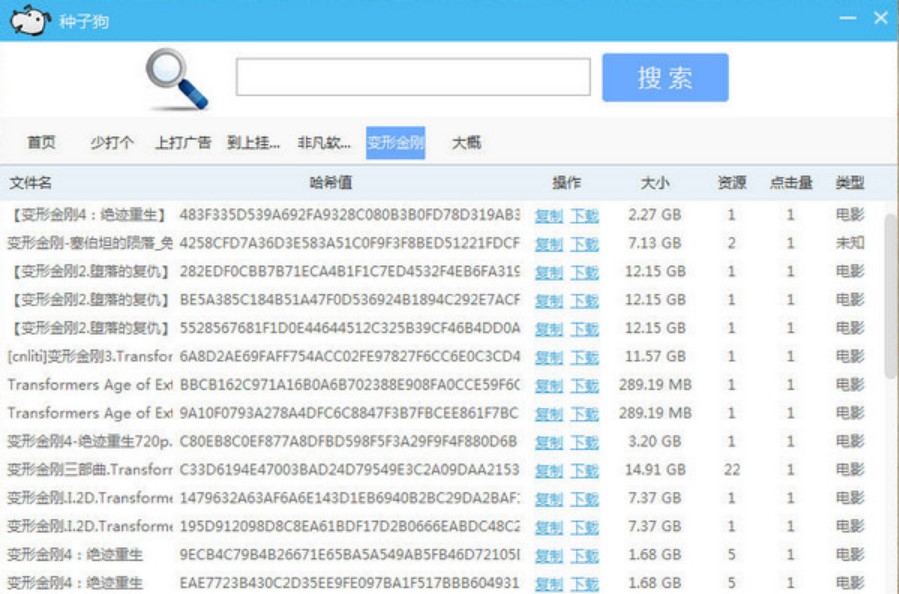Sort by the 哈希值 column header

[331, 183]
